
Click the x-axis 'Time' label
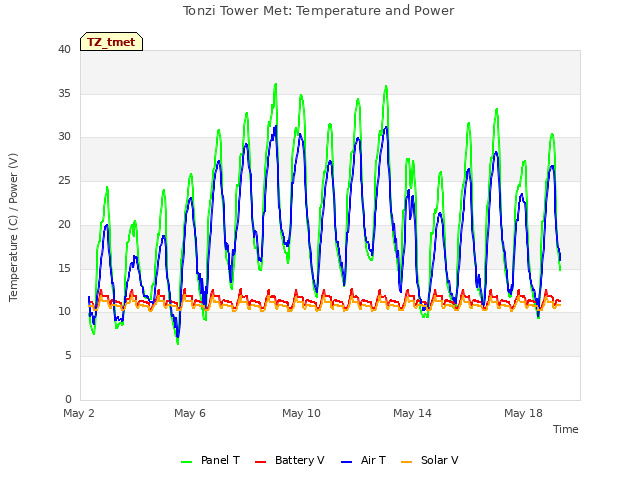[566, 429]
